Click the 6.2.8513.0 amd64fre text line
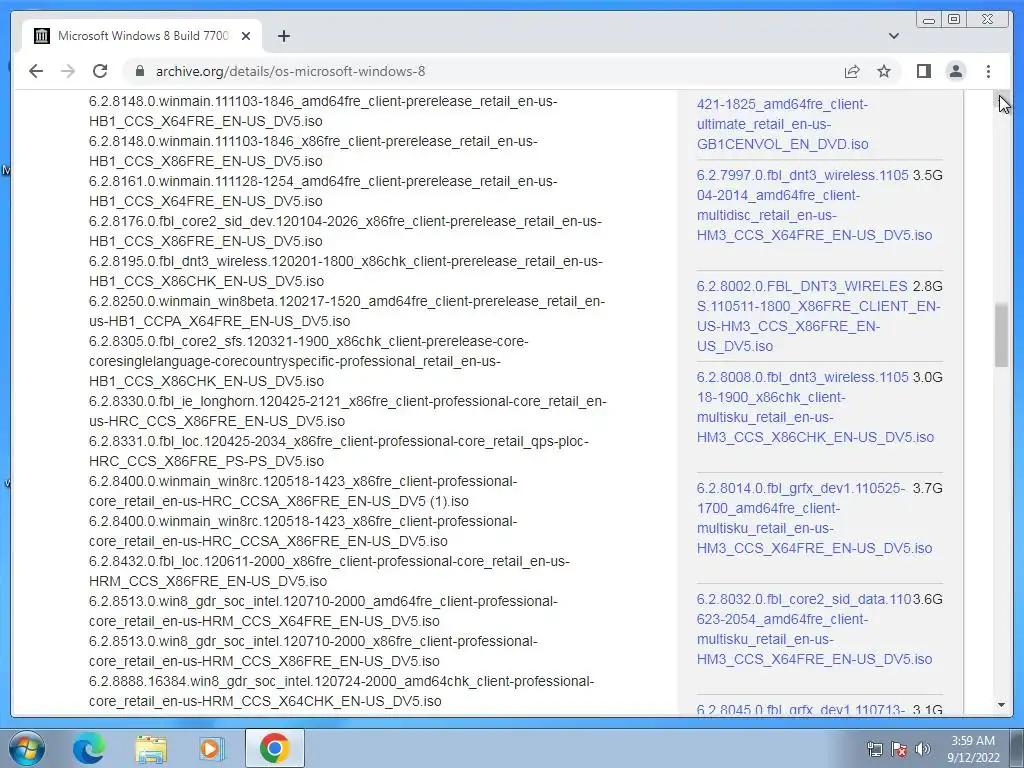Image resolution: width=1024 pixels, height=768 pixels. pos(323,611)
